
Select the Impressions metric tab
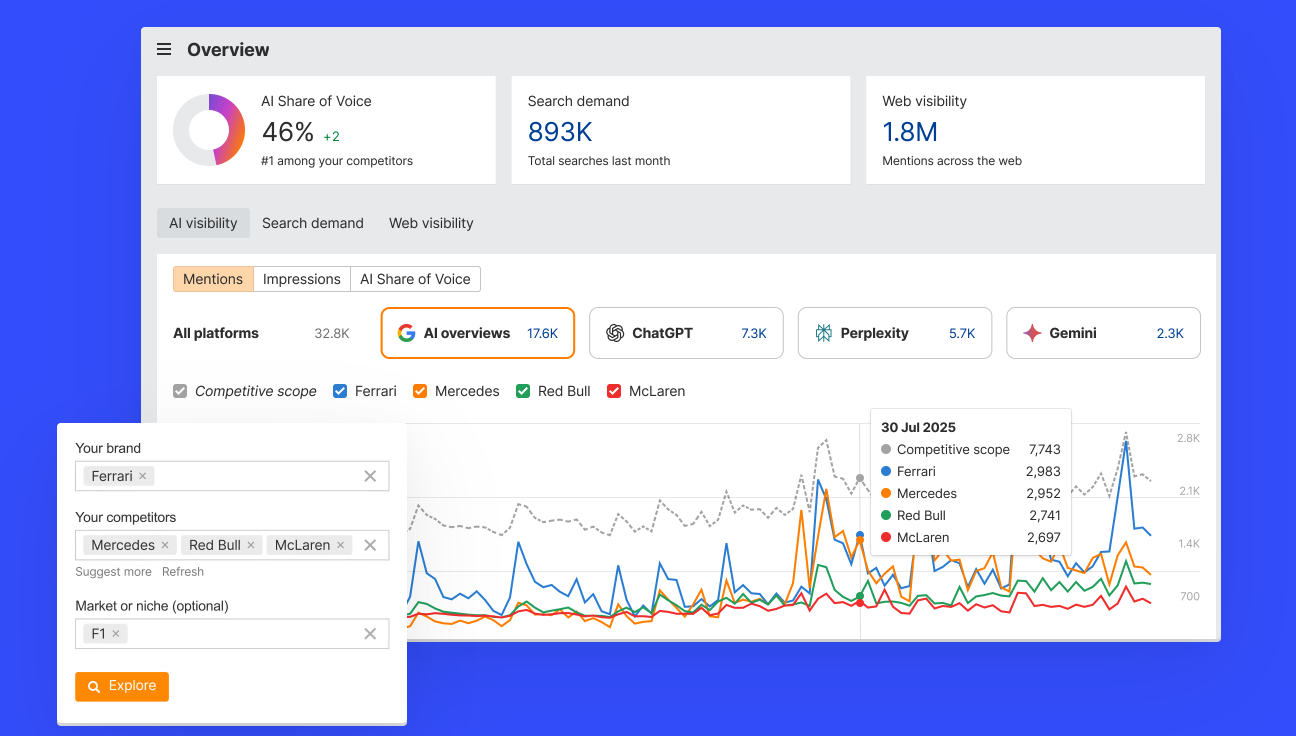302,279
